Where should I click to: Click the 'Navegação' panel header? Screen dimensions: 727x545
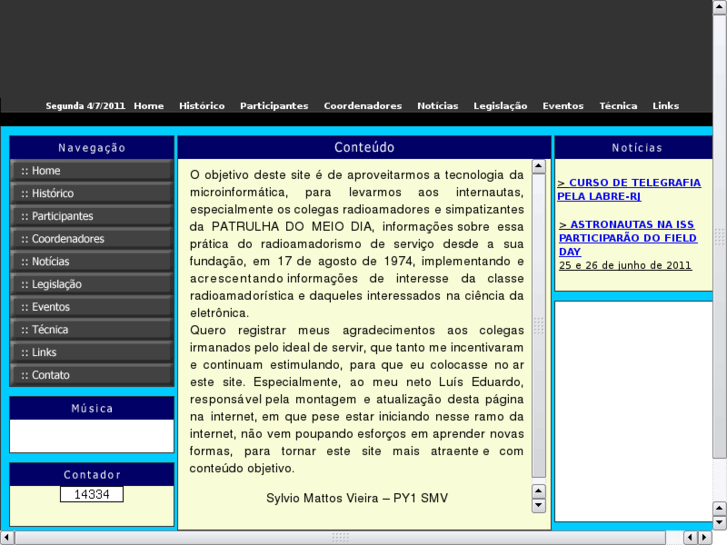[92, 148]
